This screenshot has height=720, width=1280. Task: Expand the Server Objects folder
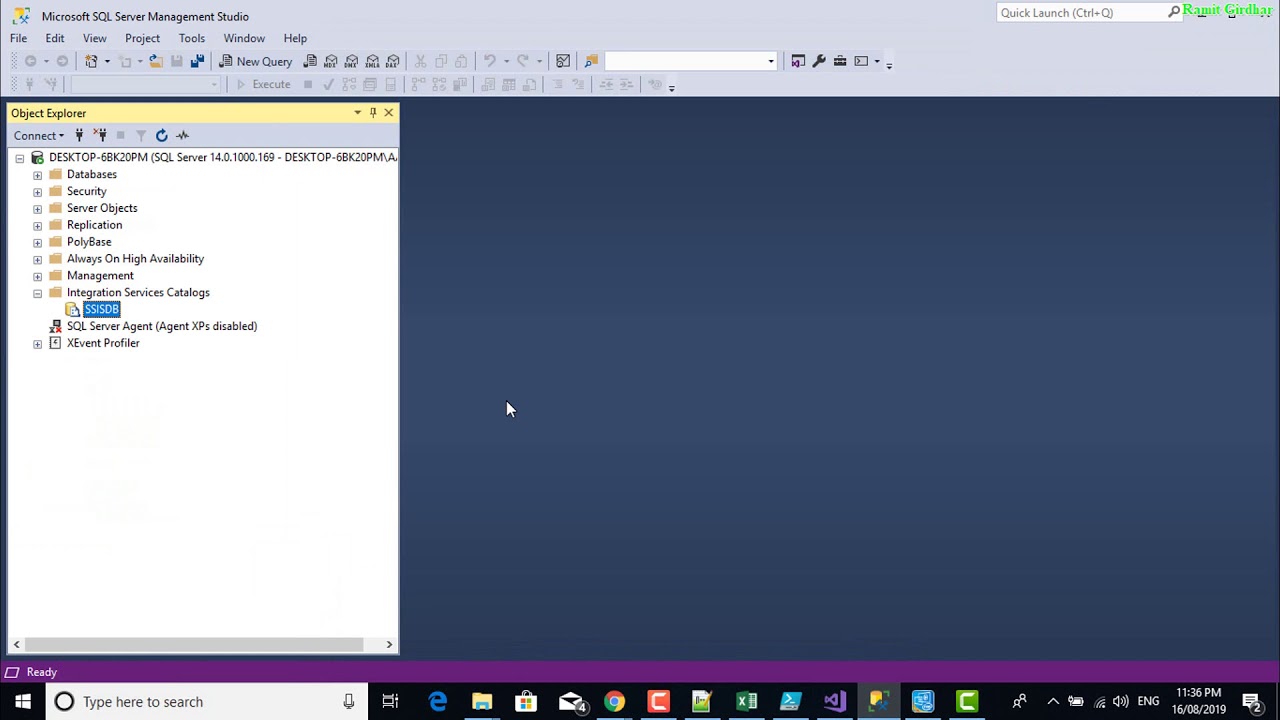tap(38, 209)
